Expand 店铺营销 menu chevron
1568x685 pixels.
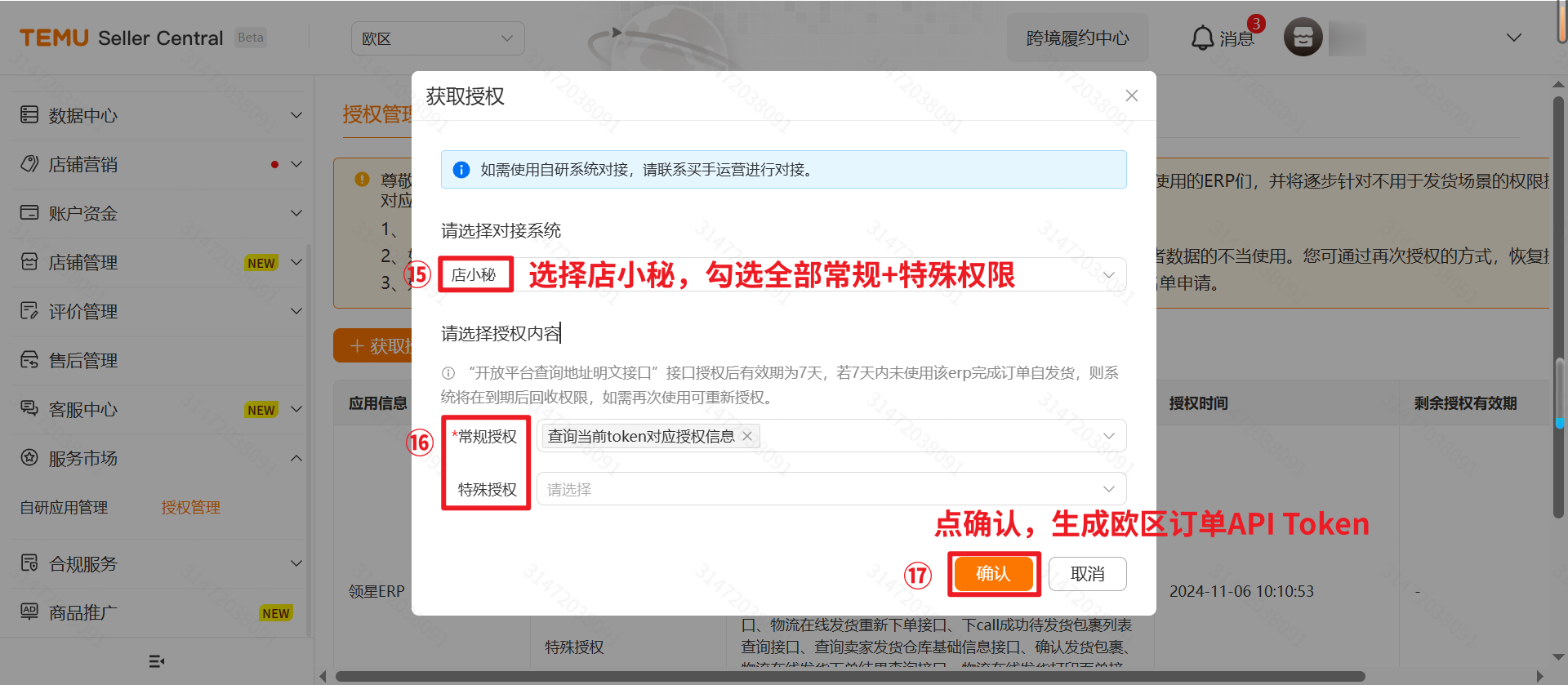(296, 164)
